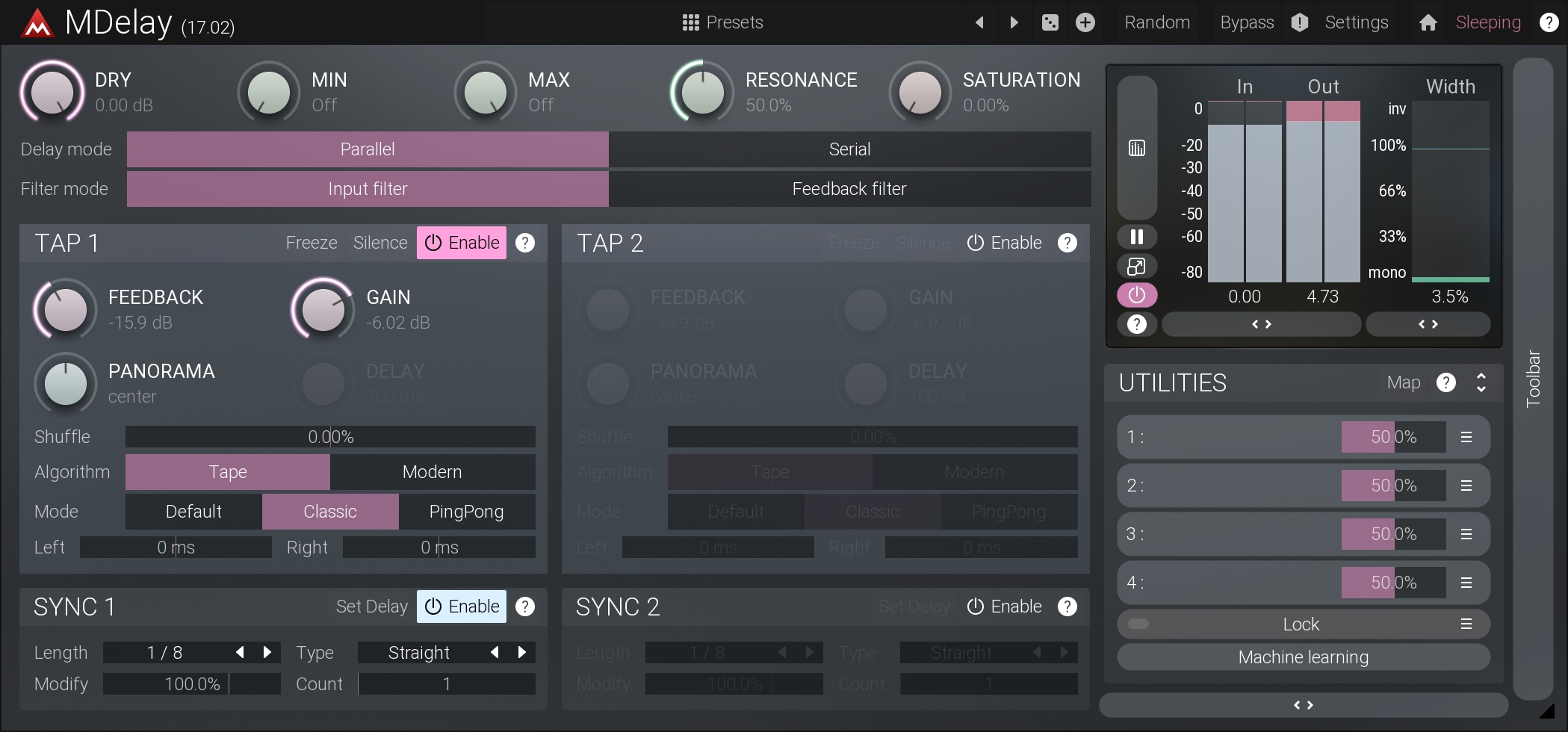Open the Tap 1 help icon

[525, 243]
